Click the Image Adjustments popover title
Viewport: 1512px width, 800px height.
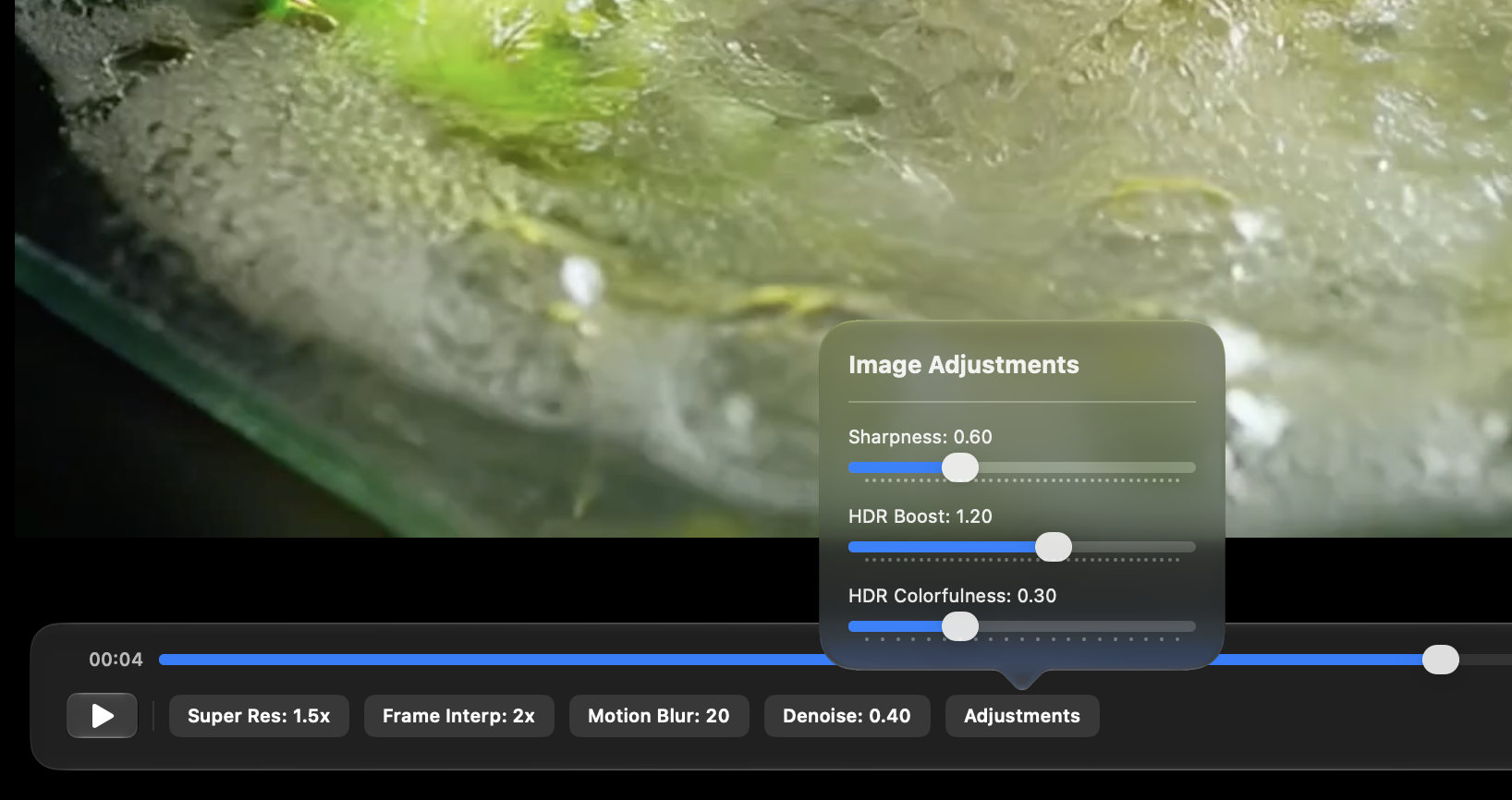pos(964,365)
